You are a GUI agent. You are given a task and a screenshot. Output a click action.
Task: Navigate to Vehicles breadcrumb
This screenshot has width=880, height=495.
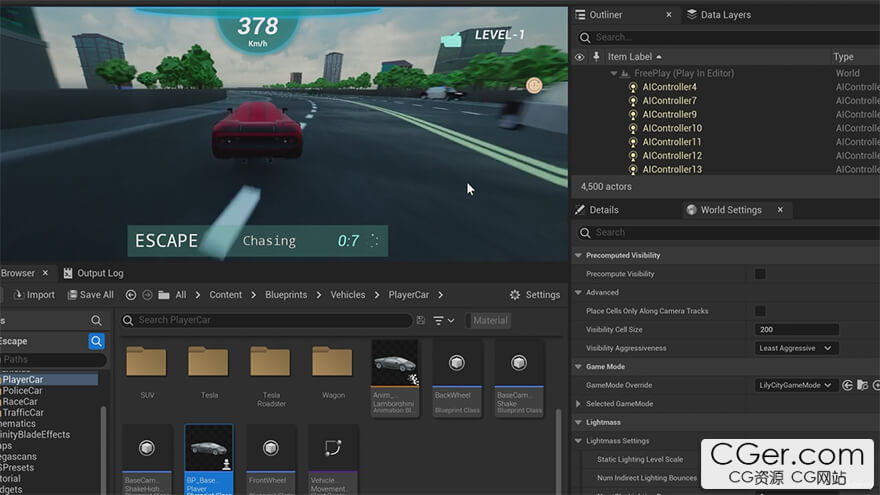coord(347,295)
